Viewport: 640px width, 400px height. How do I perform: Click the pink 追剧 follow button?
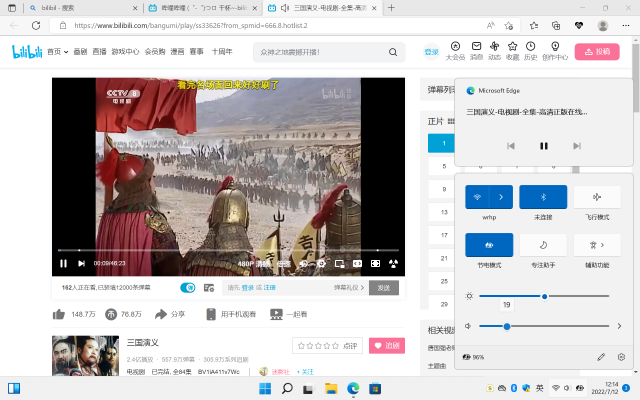(x=387, y=346)
